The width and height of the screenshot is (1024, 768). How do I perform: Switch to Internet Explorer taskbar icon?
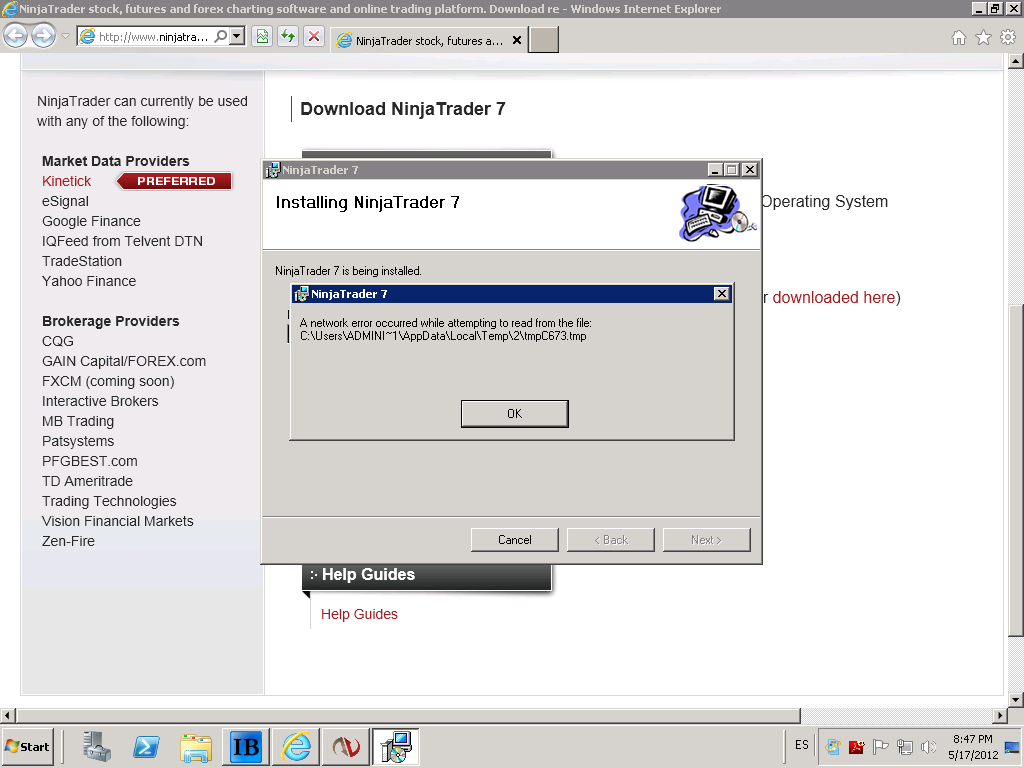coord(296,746)
